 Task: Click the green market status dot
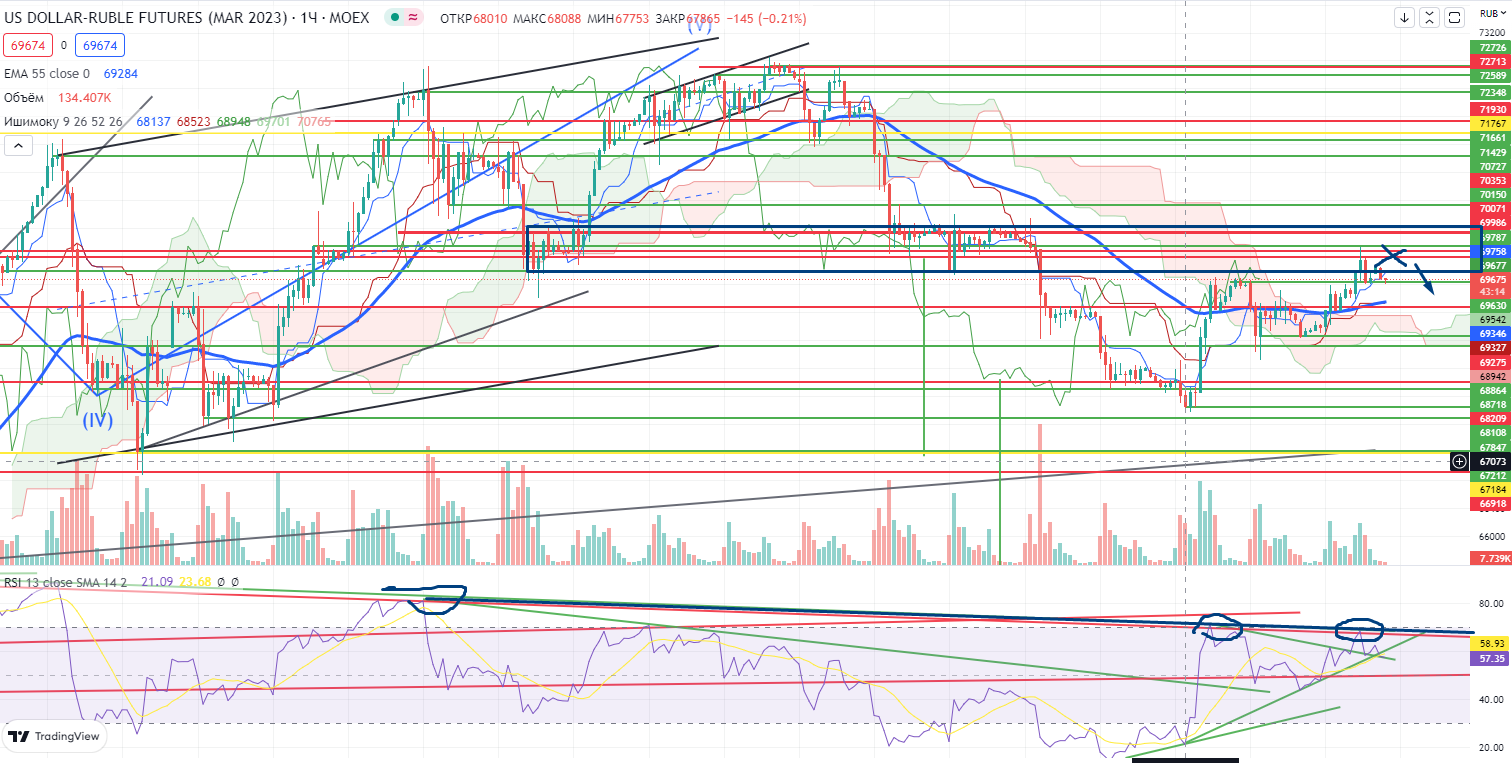pyautogui.click(x=398, y=18)
